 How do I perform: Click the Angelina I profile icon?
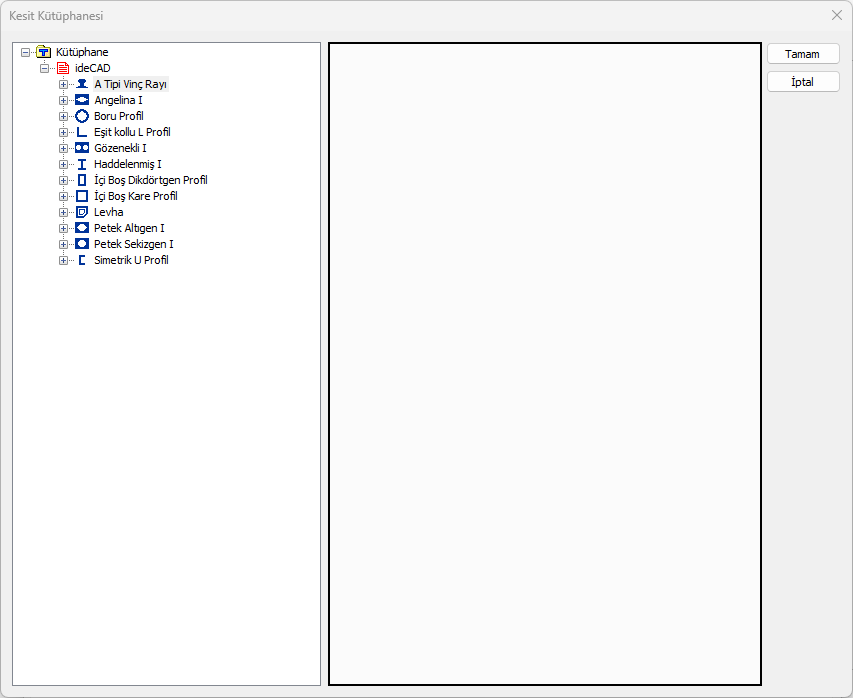click(82, 100)
